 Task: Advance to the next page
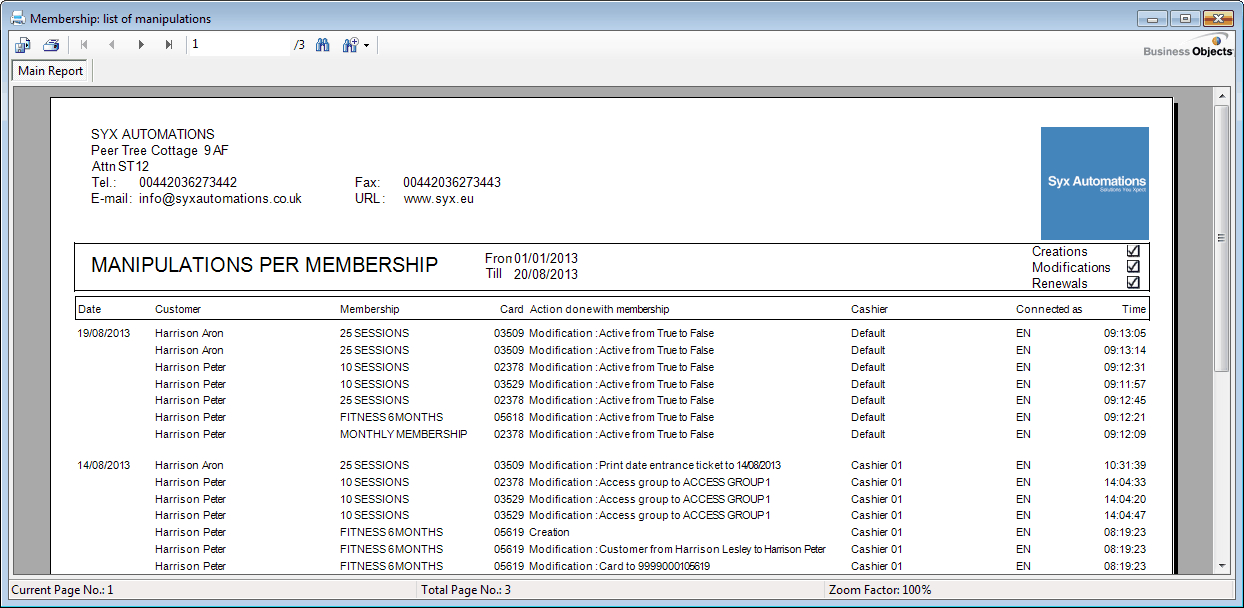pos(141,45)
